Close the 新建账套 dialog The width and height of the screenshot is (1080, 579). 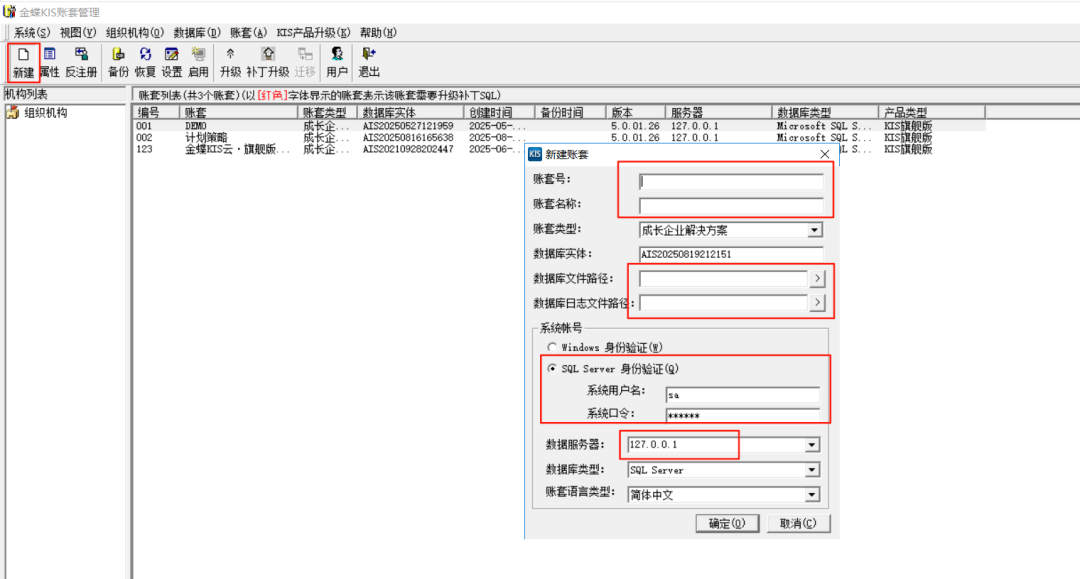[824, 154]
